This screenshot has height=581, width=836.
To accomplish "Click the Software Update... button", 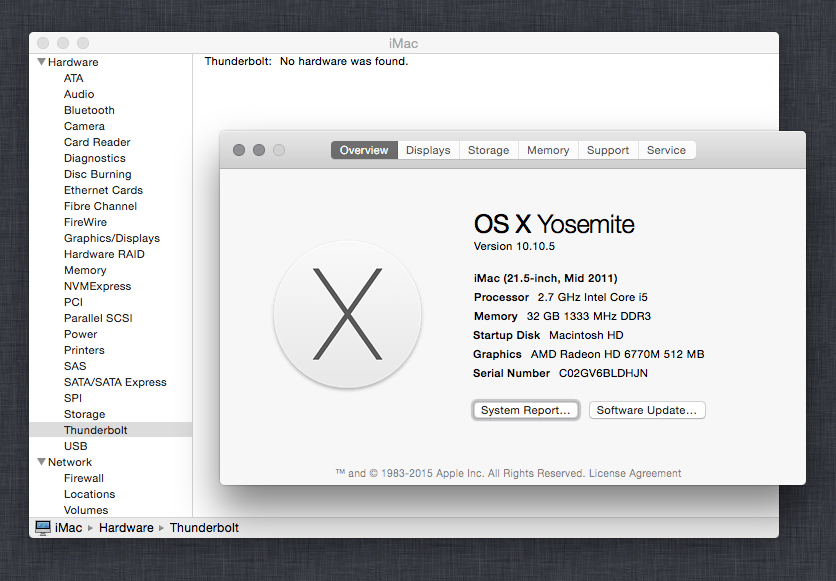I will 647,410.
